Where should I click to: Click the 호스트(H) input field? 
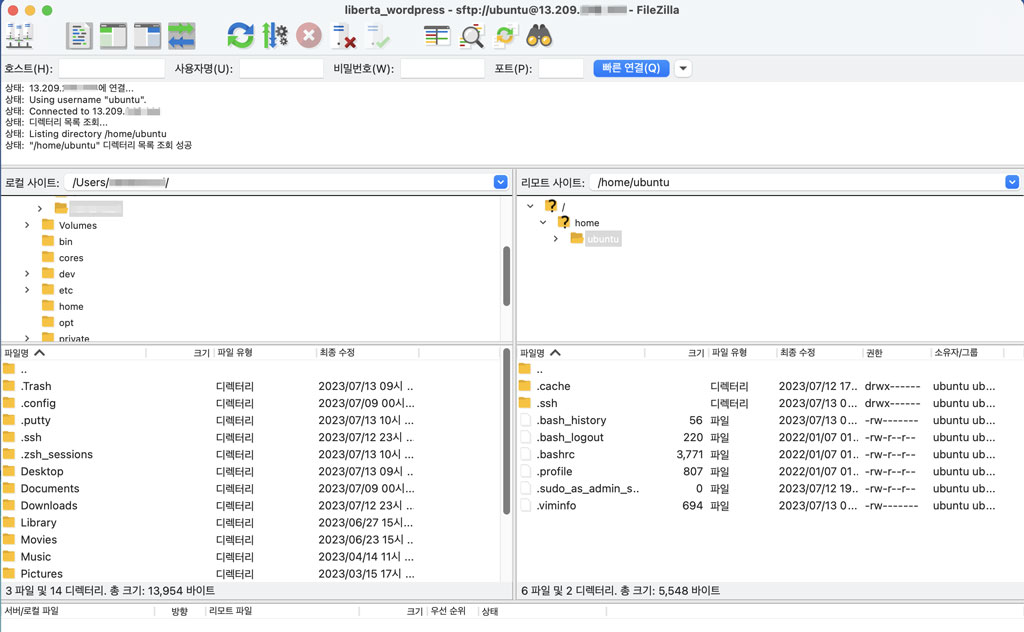click(x=111, y=69)
